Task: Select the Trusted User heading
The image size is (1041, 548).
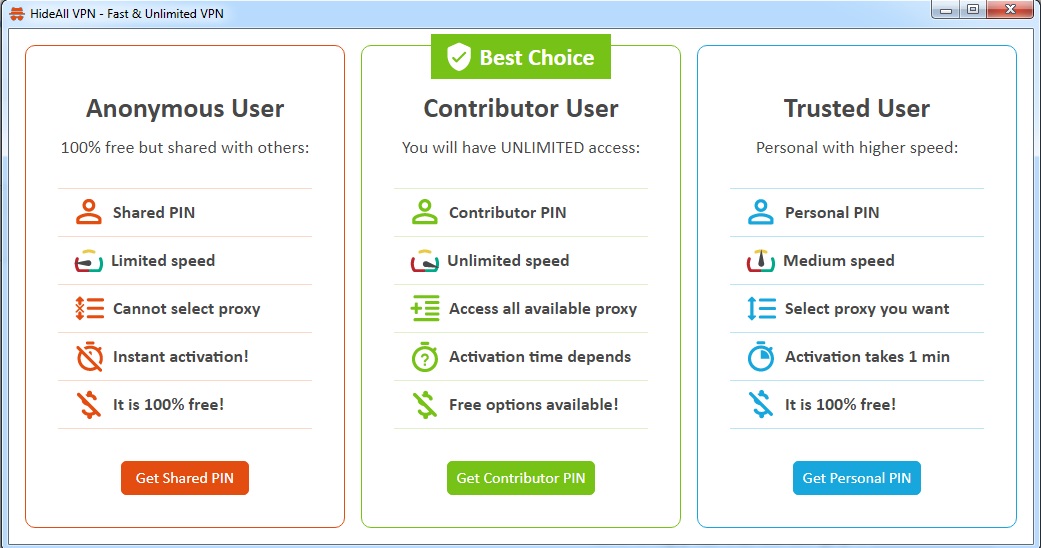Action: (856, 108)
